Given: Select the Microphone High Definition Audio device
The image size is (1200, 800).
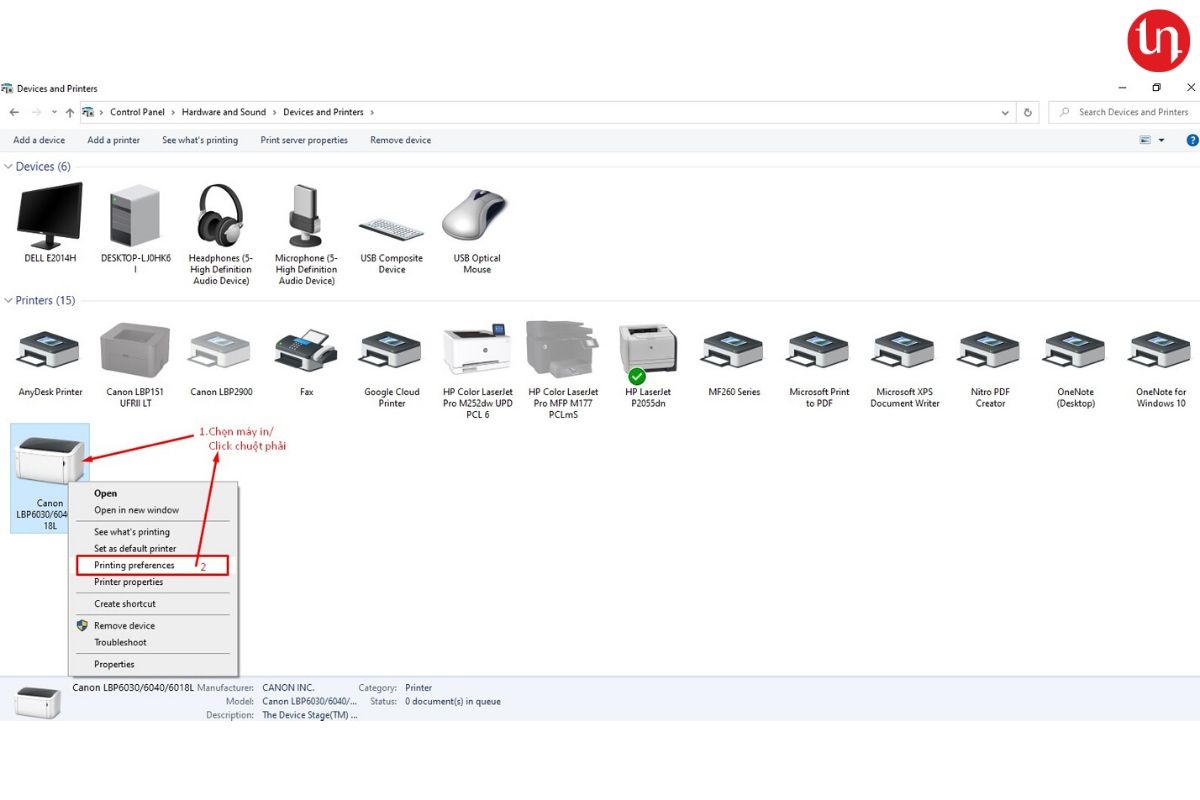Looking at the screenshot, I should pos(306,234).
